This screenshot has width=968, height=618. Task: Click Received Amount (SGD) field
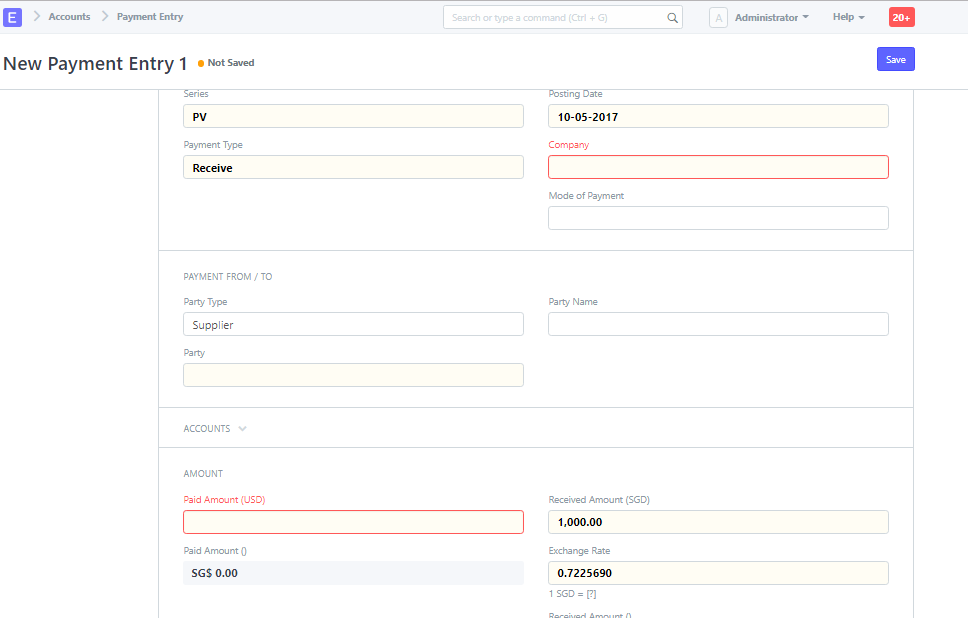coord(718,522)
